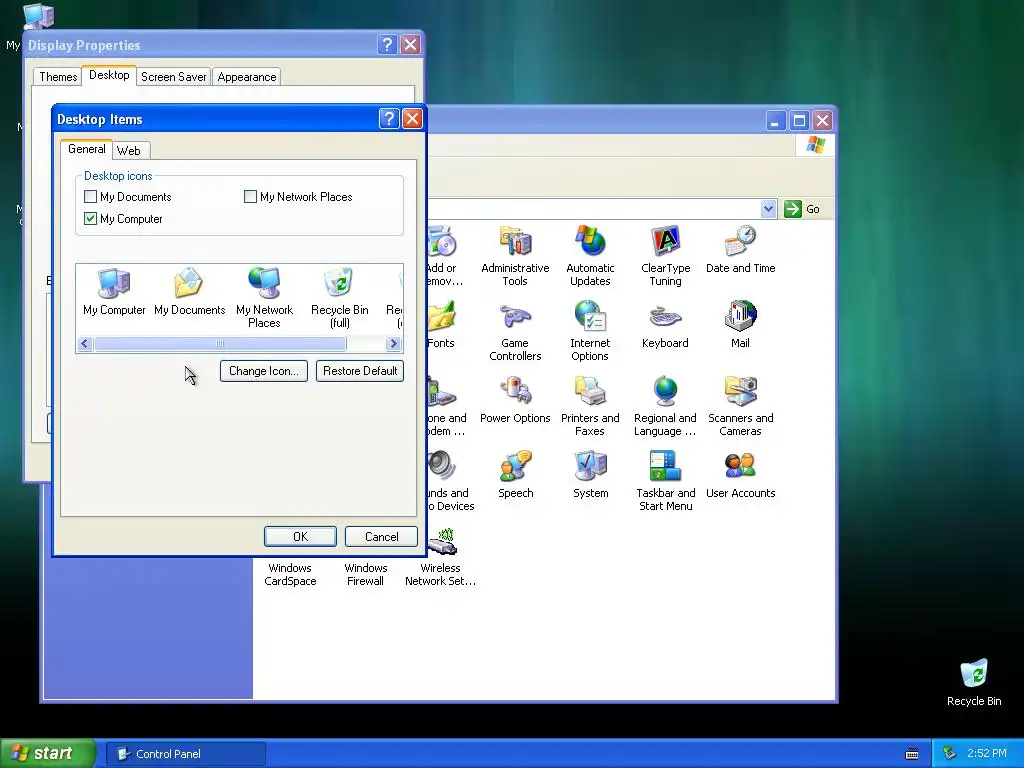Open System applet
1024x768 pixels.
(590, 475)
